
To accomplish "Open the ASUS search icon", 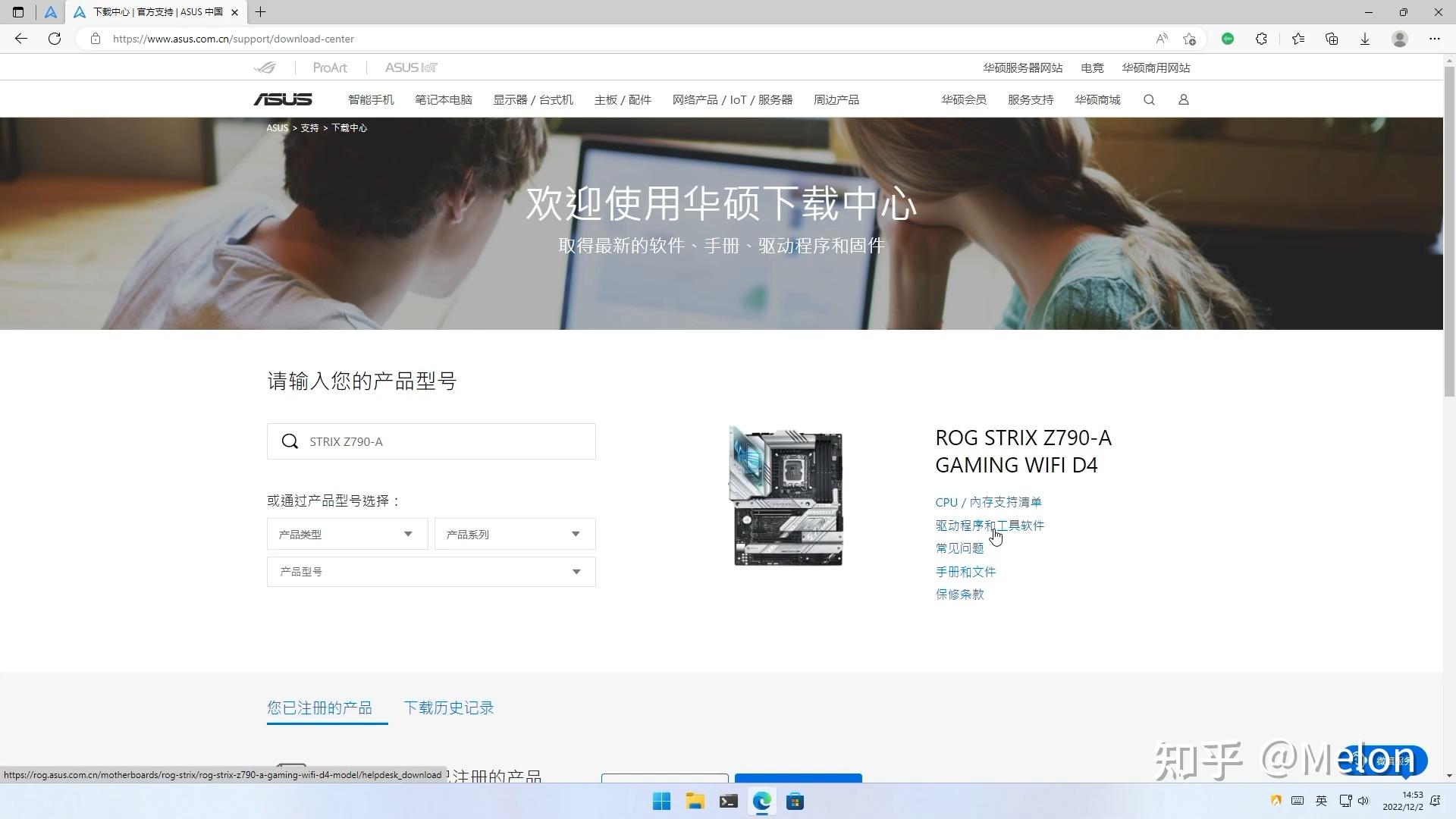I will 1148,99.
